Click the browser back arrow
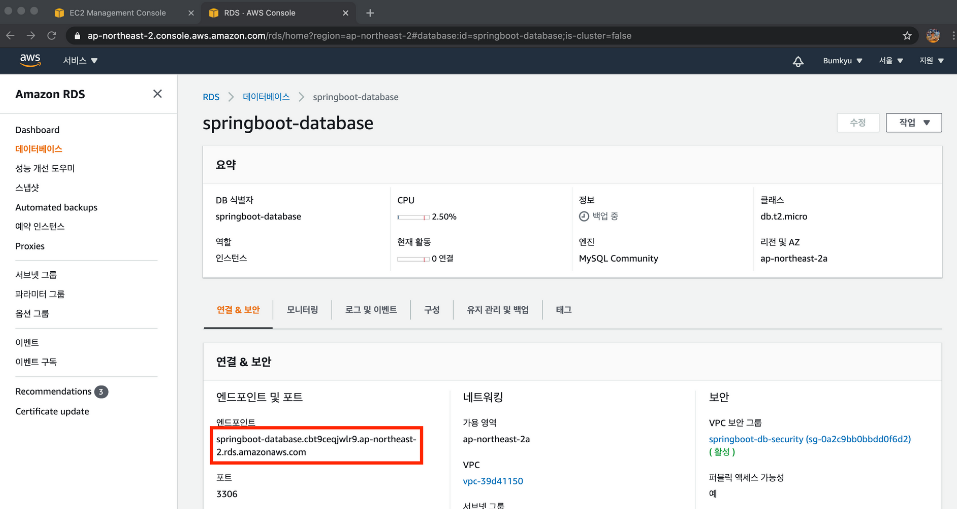 [x=10, y=35]
